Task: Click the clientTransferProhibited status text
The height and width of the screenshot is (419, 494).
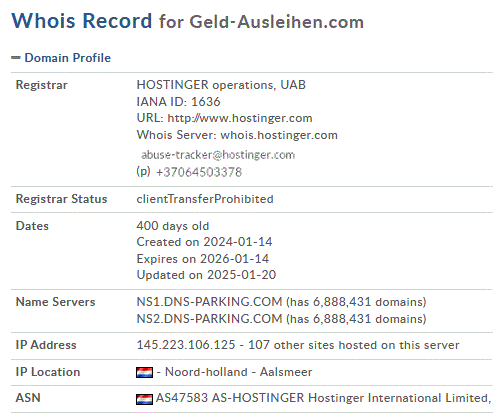Action: (205, 199)
